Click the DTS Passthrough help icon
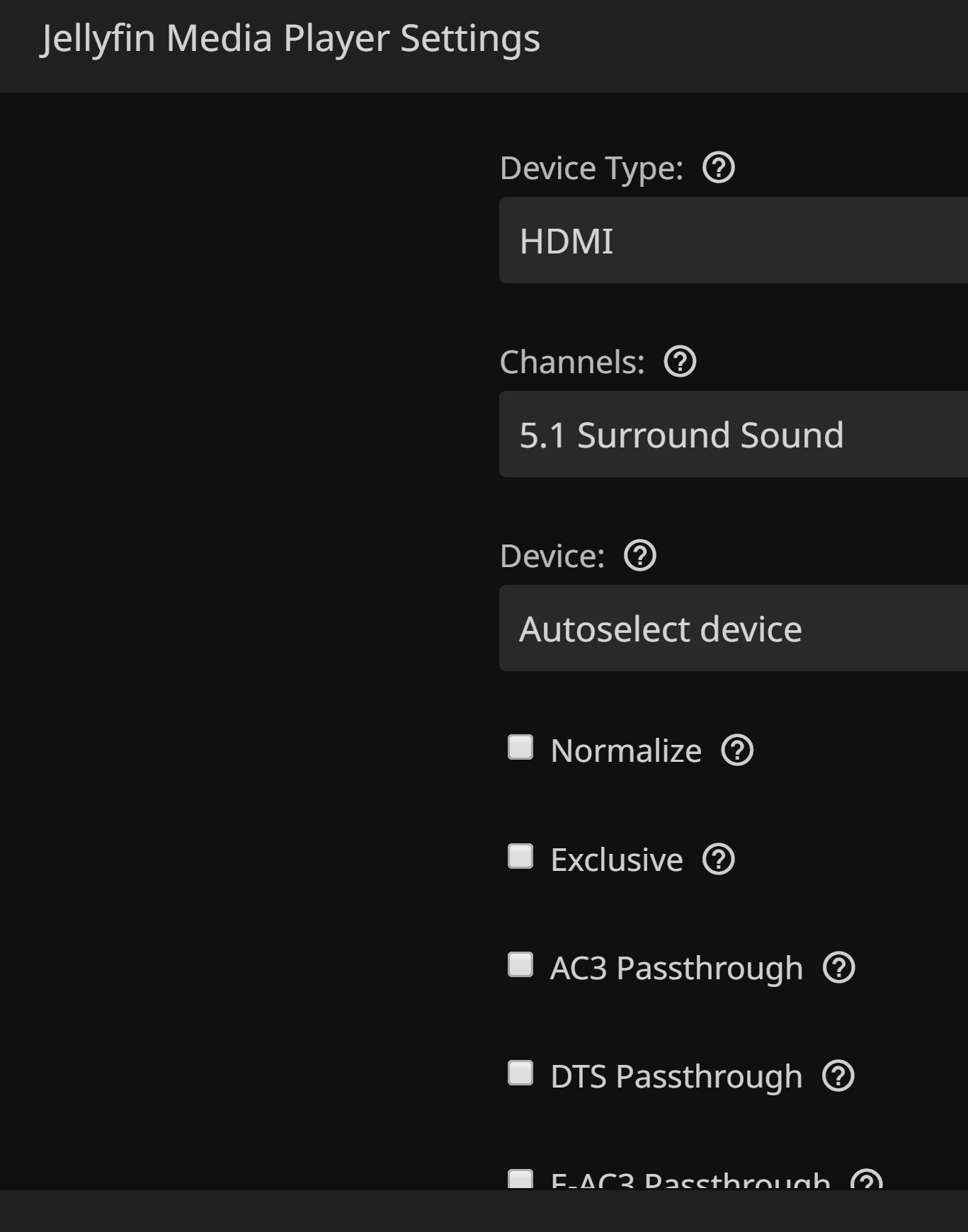This screenshot has height=1232, width=968. pyautogui.click(x=838, y=1076)
